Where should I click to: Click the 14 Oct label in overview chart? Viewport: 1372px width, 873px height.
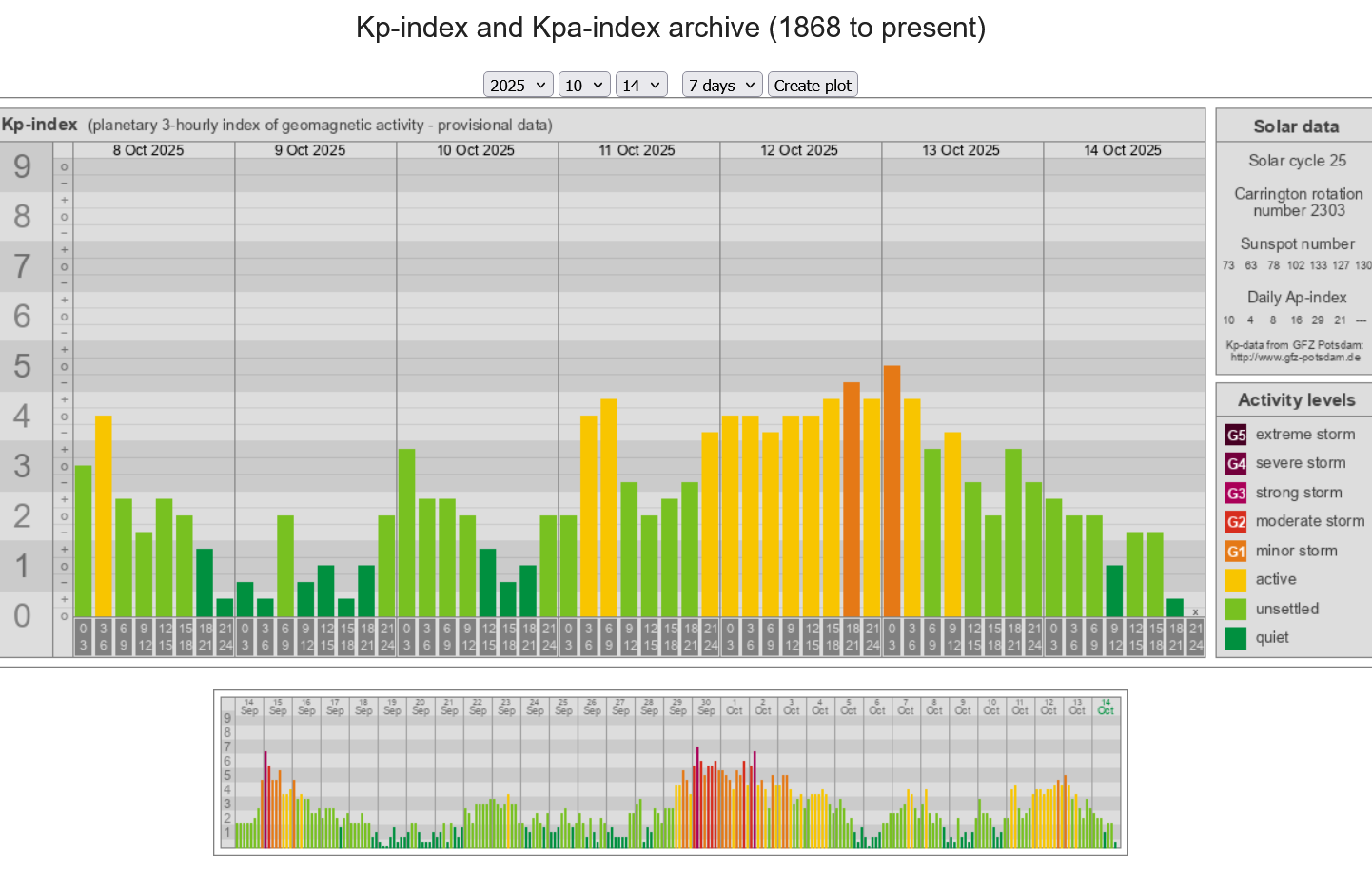[x=1106, y=708]
